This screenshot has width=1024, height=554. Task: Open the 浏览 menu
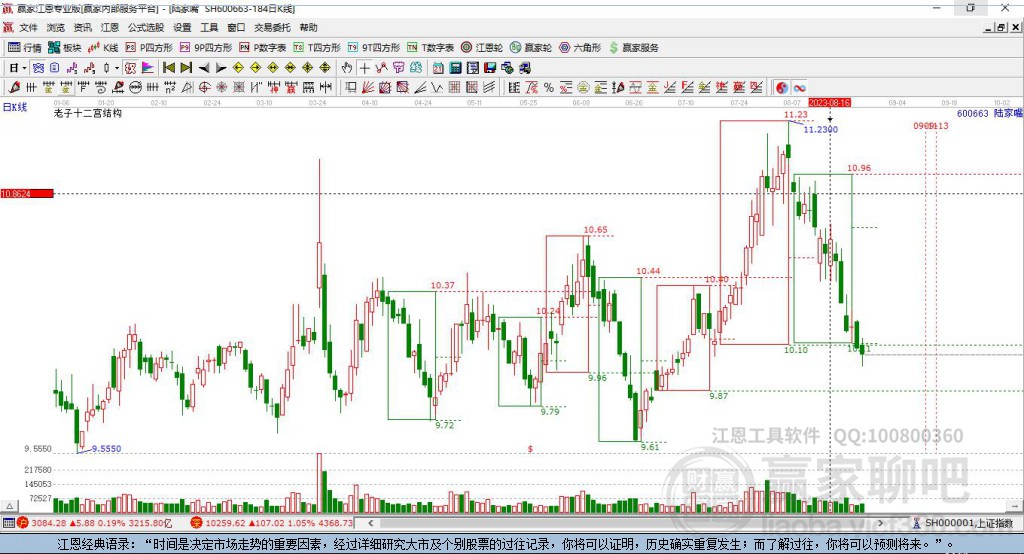pyautogui.click(x=56, y=27)
